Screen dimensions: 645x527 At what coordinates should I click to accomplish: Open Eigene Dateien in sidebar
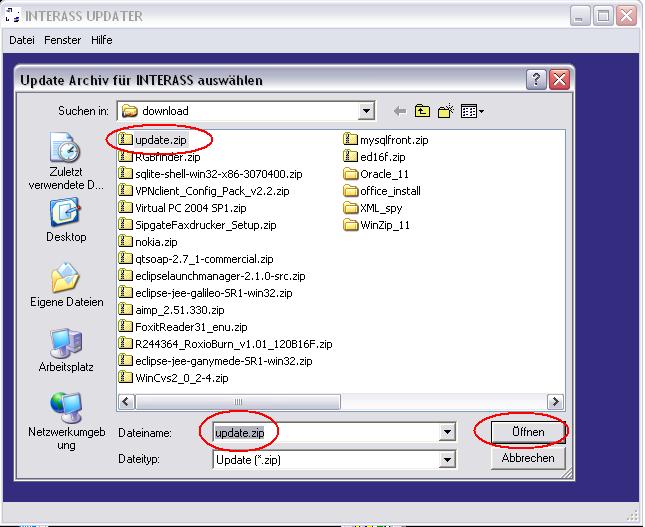[x=66, y=285]
